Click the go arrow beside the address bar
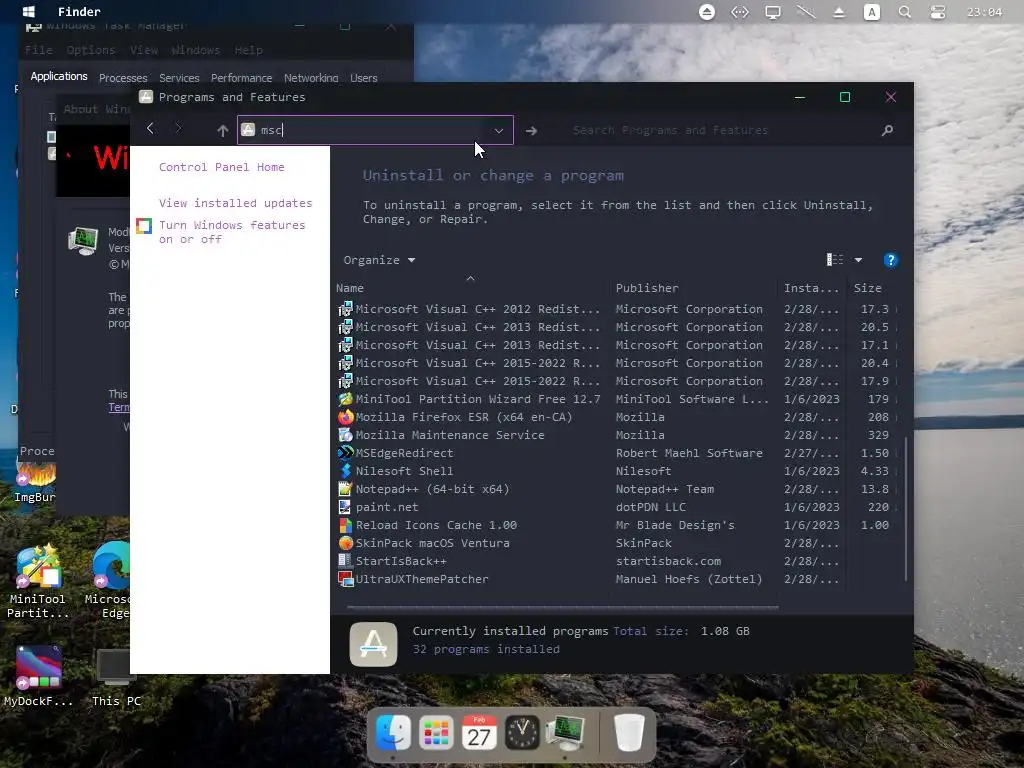Image resolution: width=1024 pixels, height=768 pixels. [x=532, y=131]
